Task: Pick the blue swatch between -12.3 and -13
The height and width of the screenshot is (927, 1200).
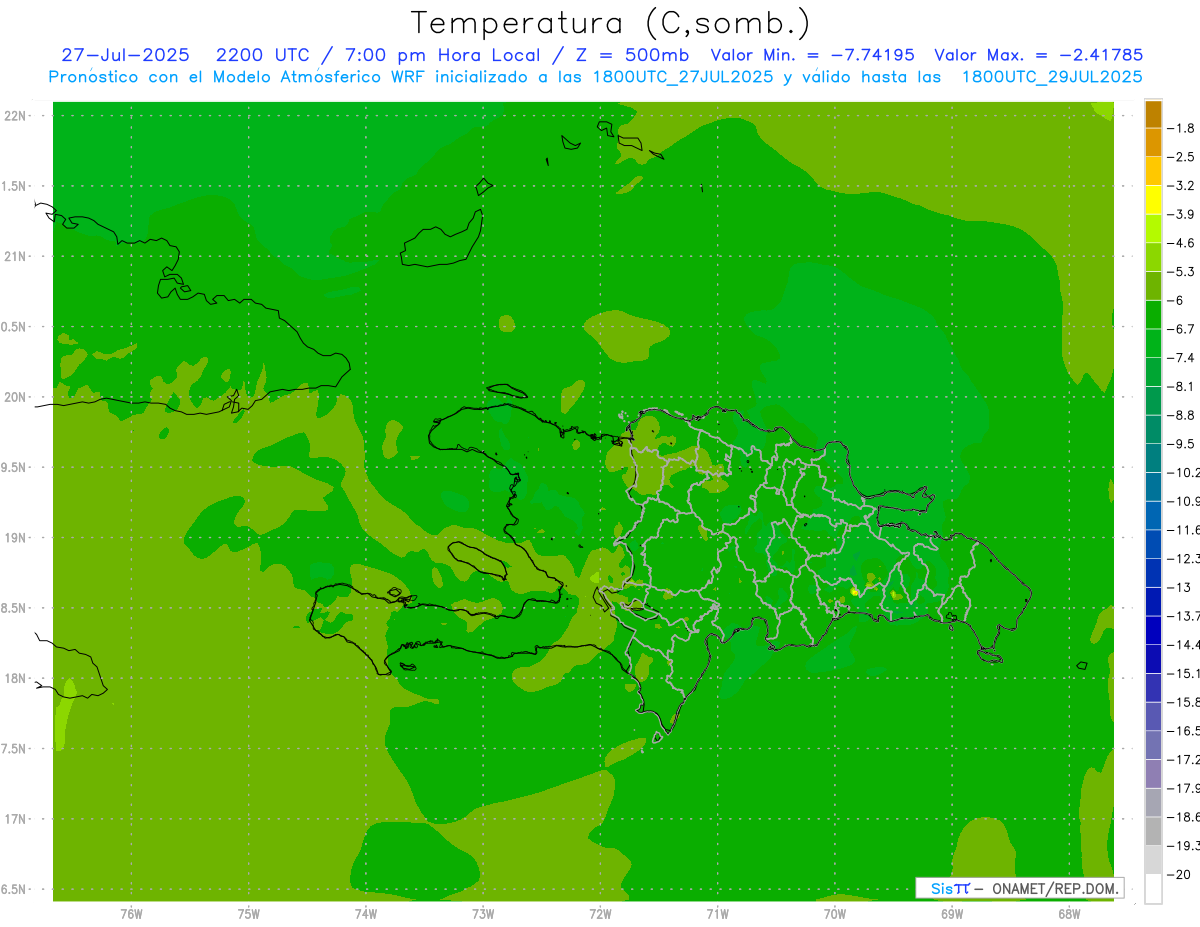Action: click(x=1153, y=573)
